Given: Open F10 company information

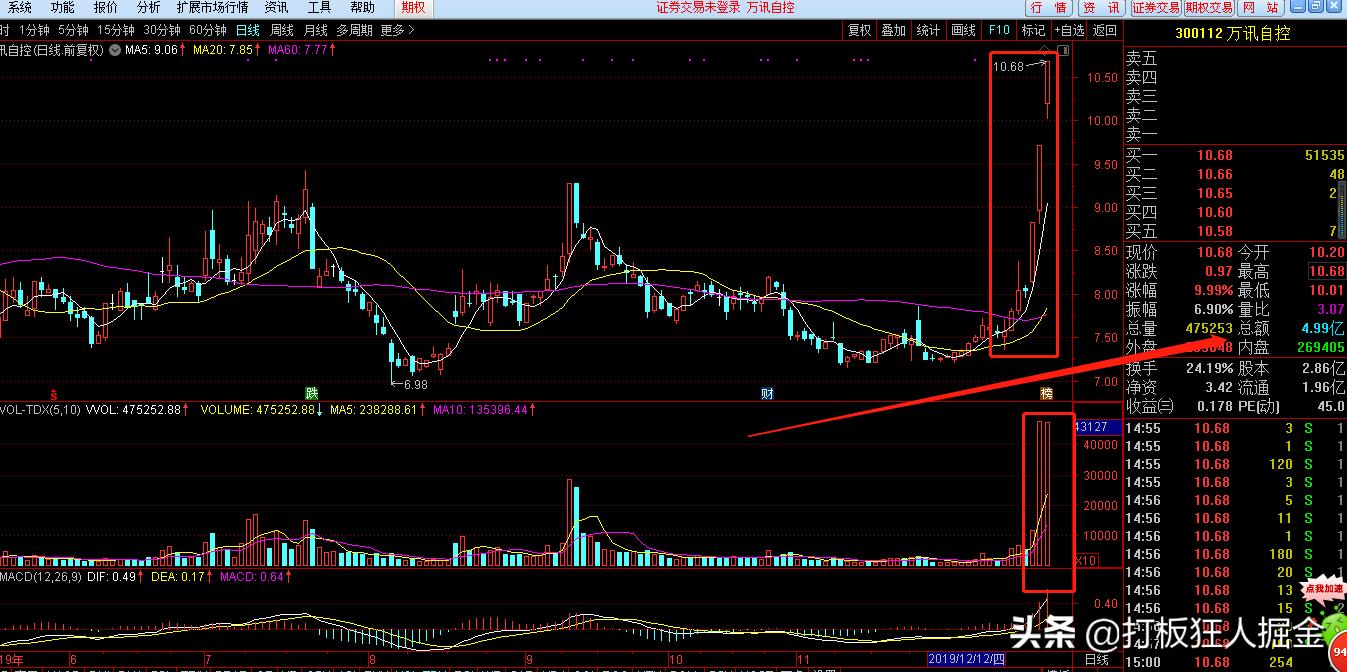Looking at the screenshot, I should pyautogui.click(x=998, y=30).
